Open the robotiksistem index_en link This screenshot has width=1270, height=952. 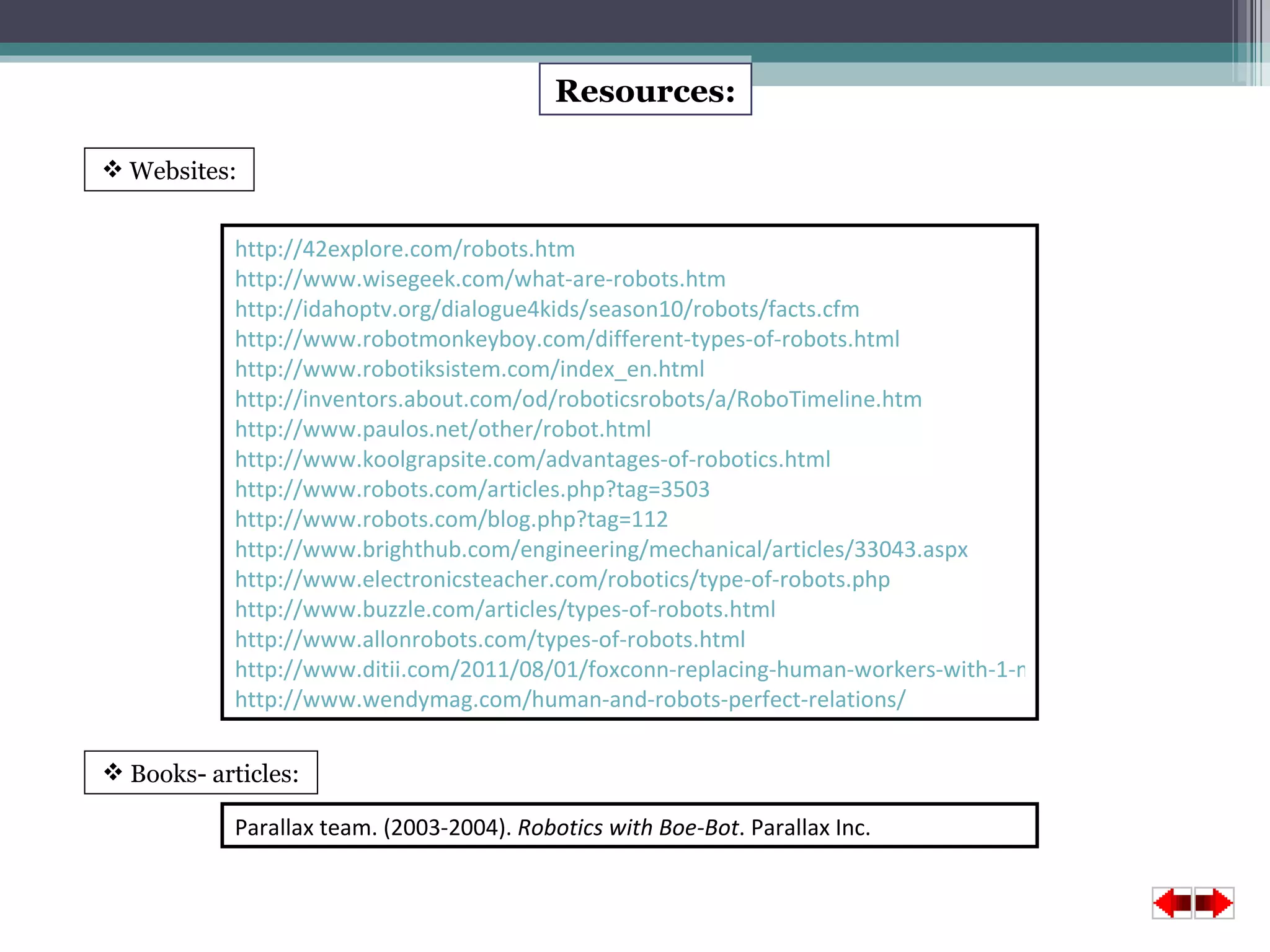point(469,369)
